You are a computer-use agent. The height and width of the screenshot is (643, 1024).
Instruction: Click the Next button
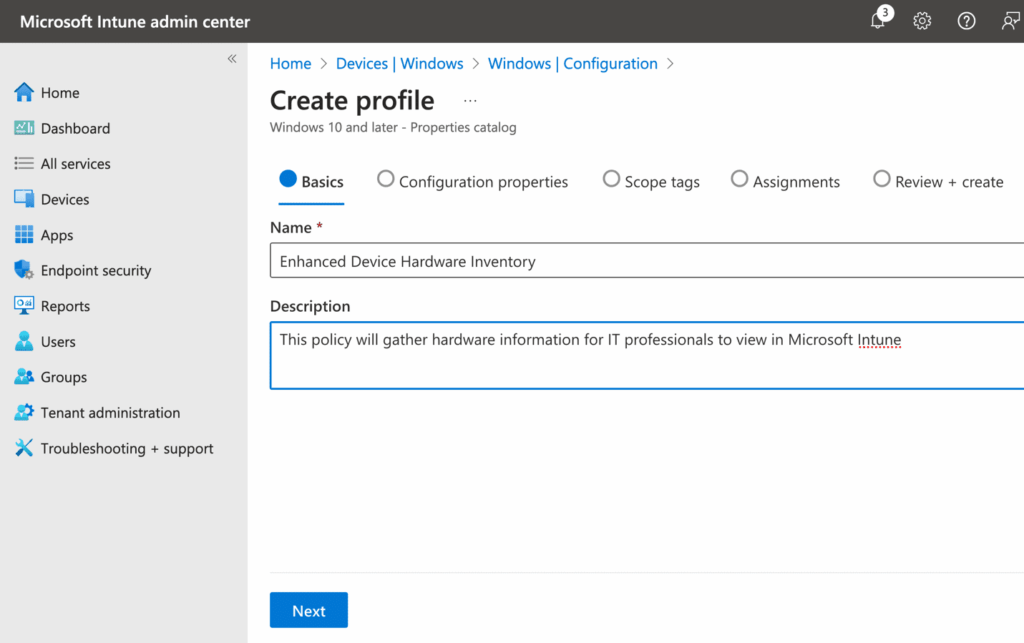click(x=308, y=610)
